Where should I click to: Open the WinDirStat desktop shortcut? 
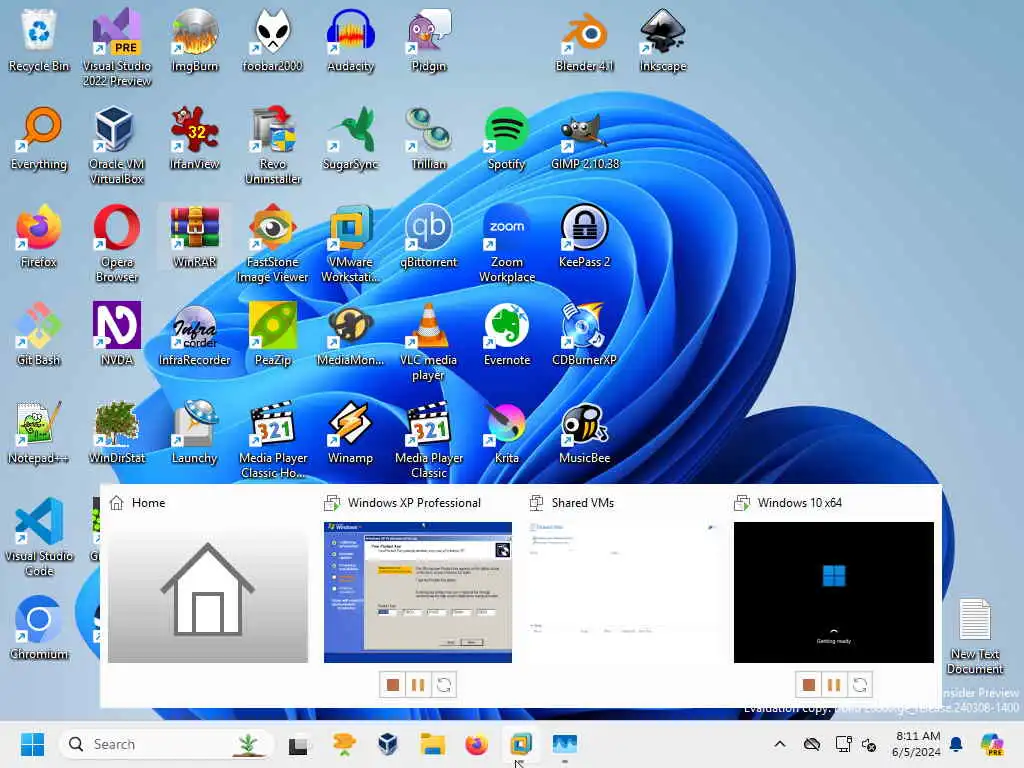pyautogui.click(x=117, y=432)
